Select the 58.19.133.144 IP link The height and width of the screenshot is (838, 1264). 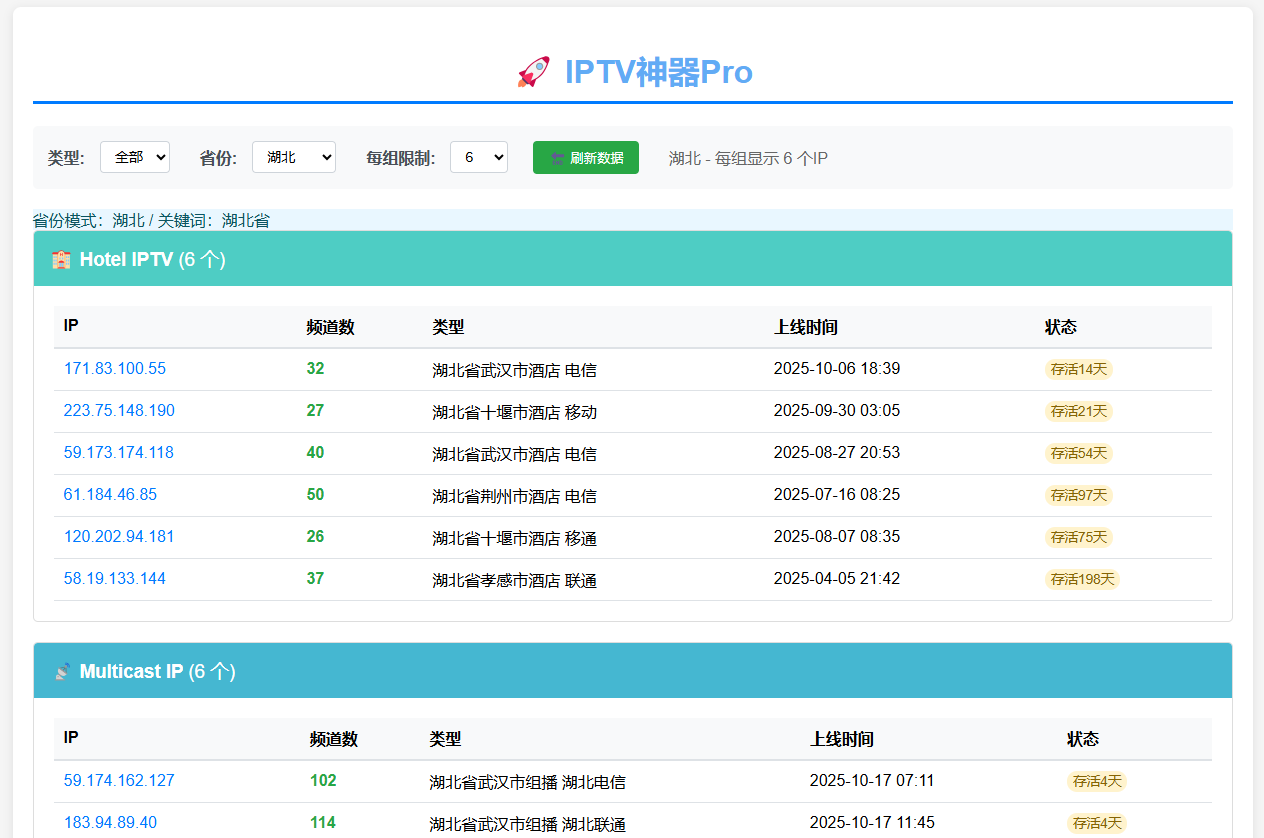coord(115,579)
